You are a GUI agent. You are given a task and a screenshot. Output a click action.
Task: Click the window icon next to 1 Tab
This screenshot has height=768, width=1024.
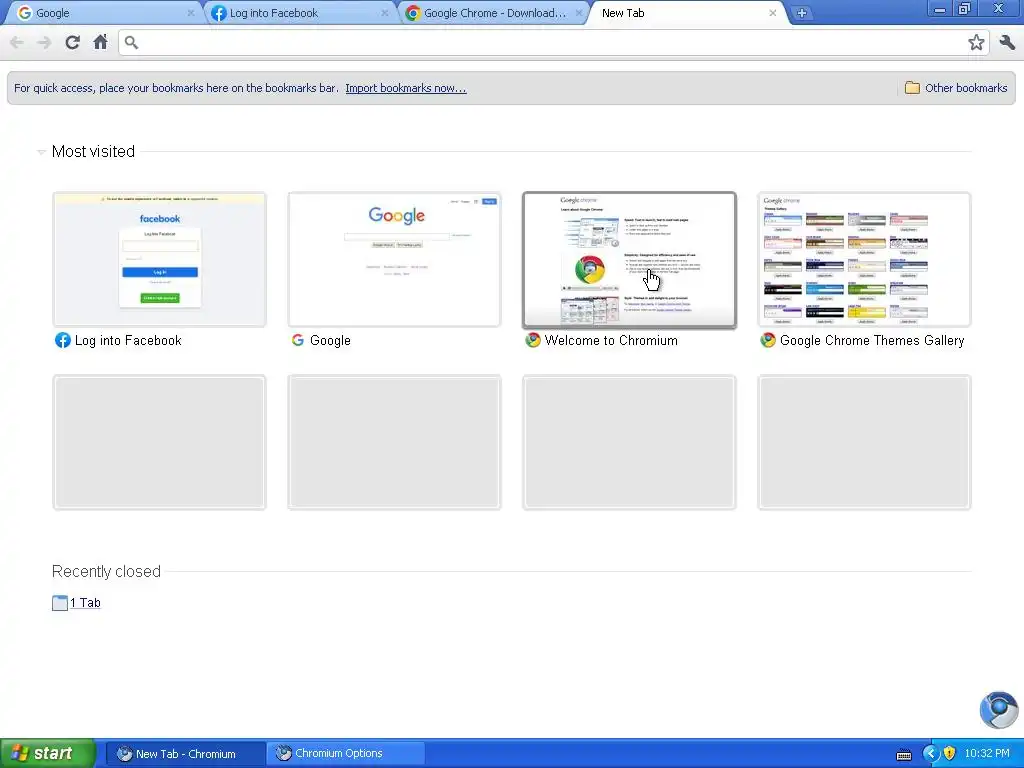tap(59, 603)
